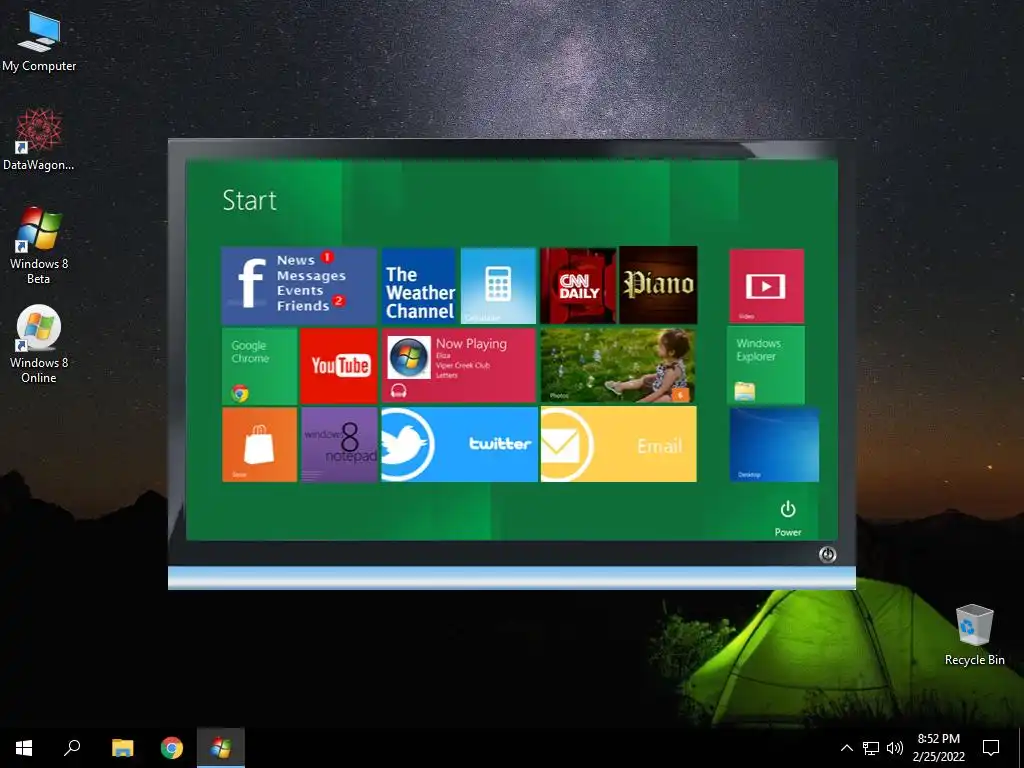Expand the hidden system tray icons chevron
Viewport: 1024px width, 768px height.
coord(846,748)
